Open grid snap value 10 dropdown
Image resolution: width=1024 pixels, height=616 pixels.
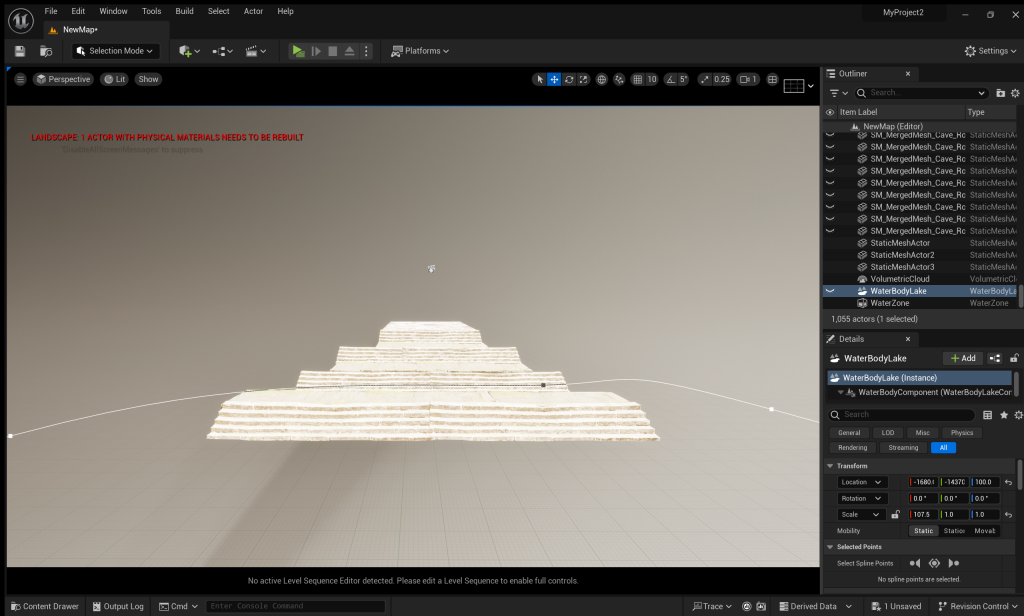(x=652, y=79)
